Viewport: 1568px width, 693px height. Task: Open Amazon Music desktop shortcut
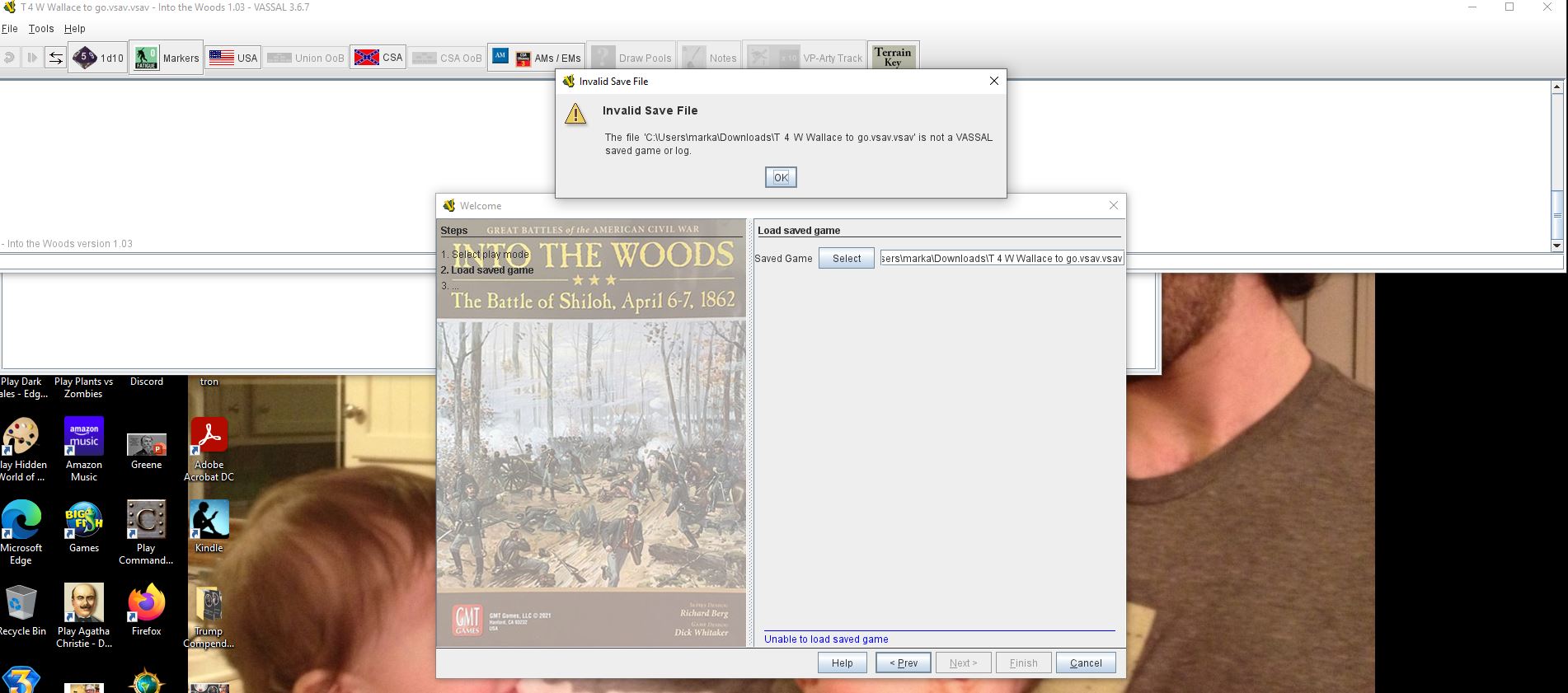84,449
